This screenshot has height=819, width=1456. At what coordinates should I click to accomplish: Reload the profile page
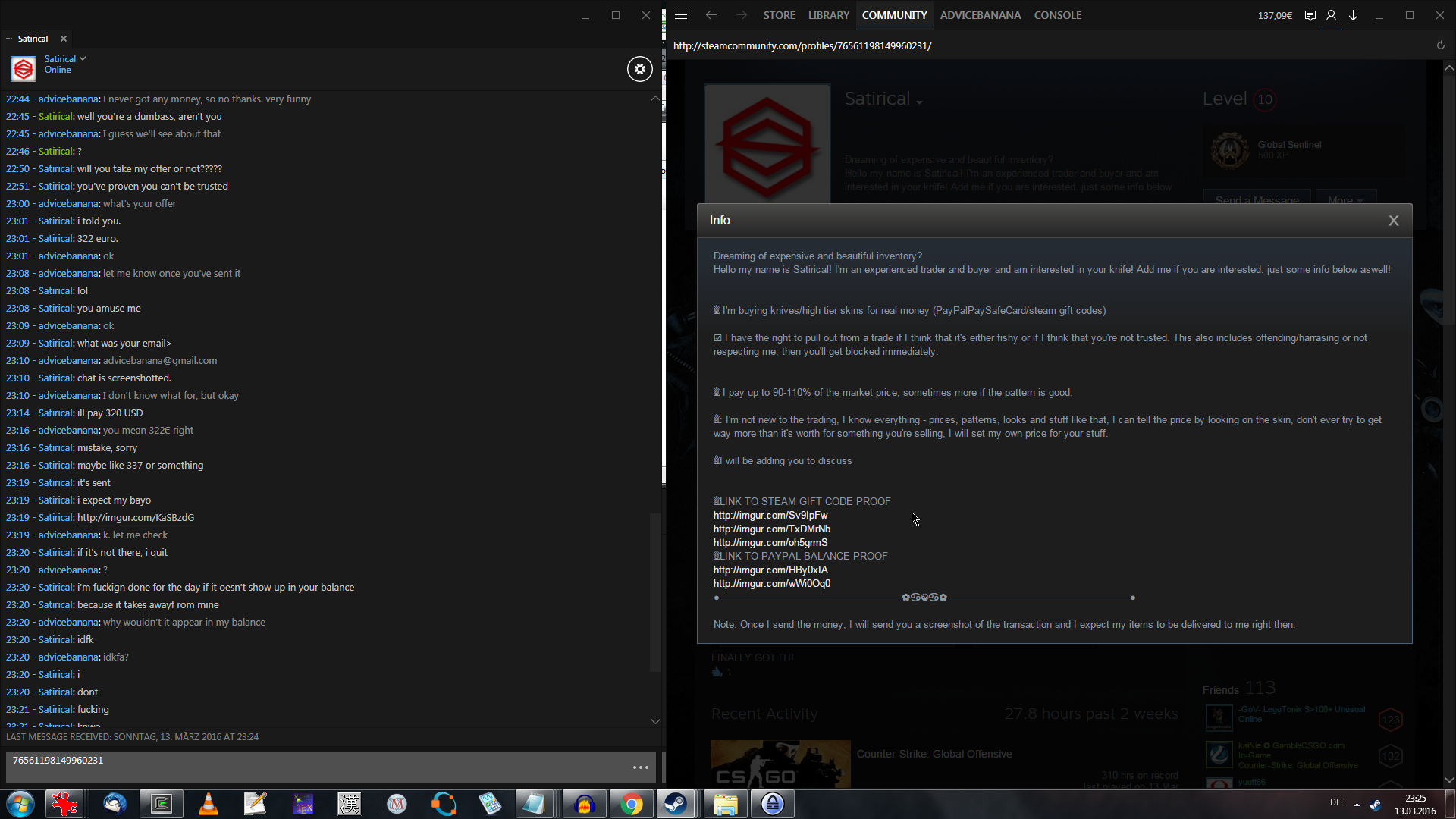(x=1440, y=45)
